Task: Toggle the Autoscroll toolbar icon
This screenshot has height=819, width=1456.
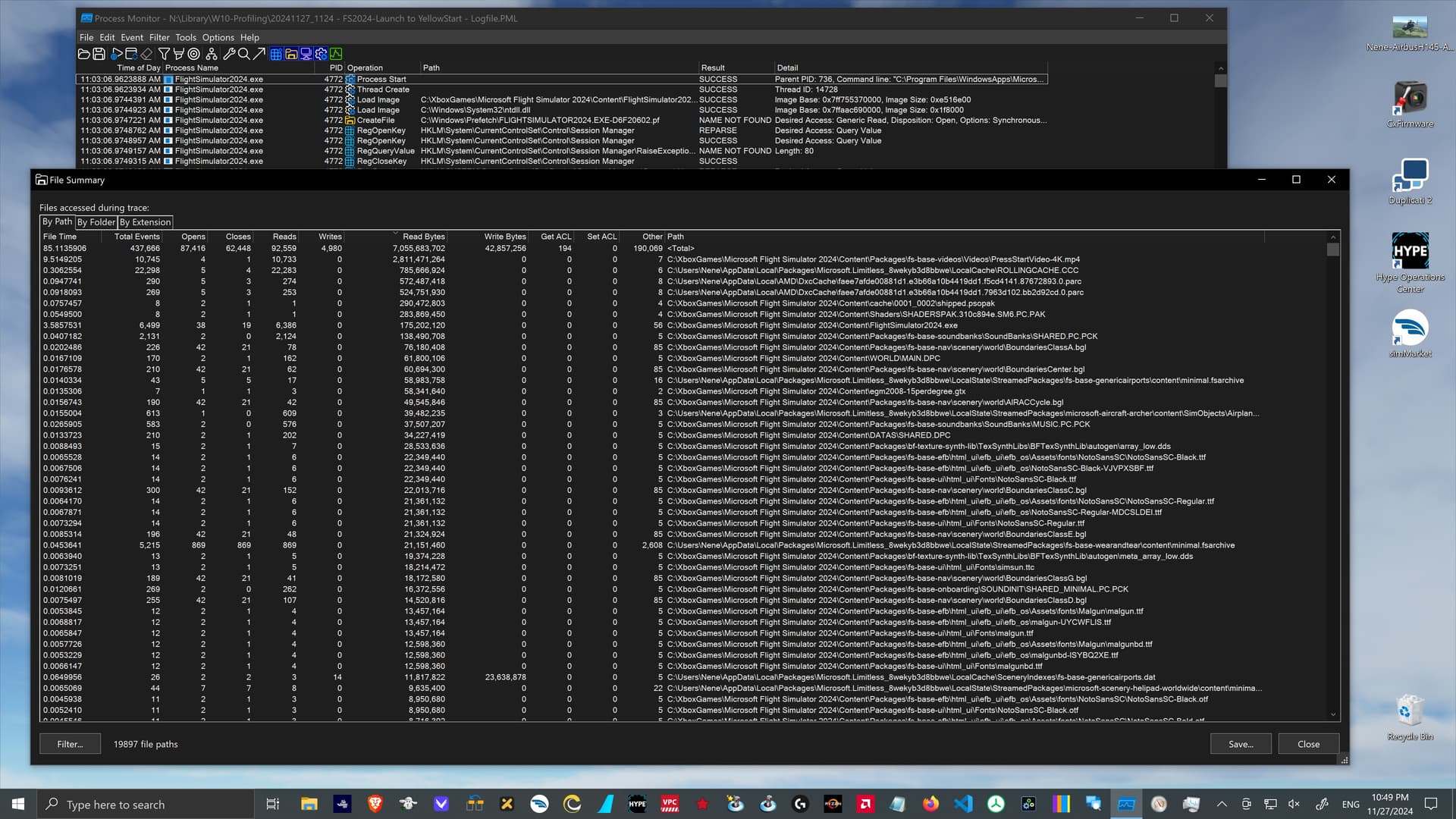Action: [131, 54]
